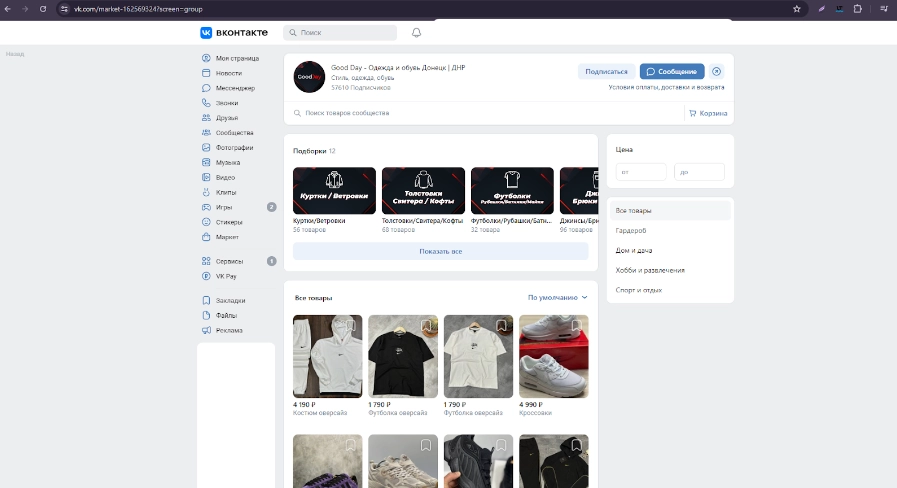Focus the price до field
This screenshot has height=488, width=897.
[699, 172]
